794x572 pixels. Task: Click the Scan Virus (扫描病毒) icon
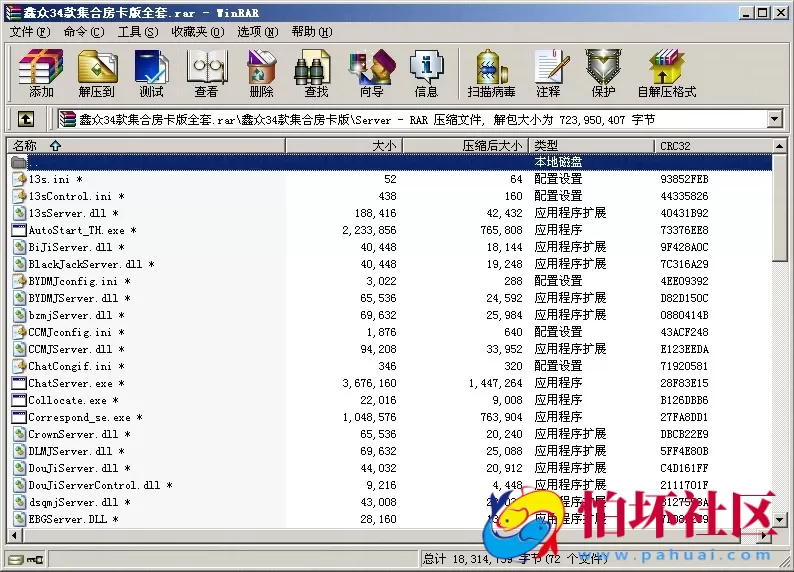pos(491,72)
